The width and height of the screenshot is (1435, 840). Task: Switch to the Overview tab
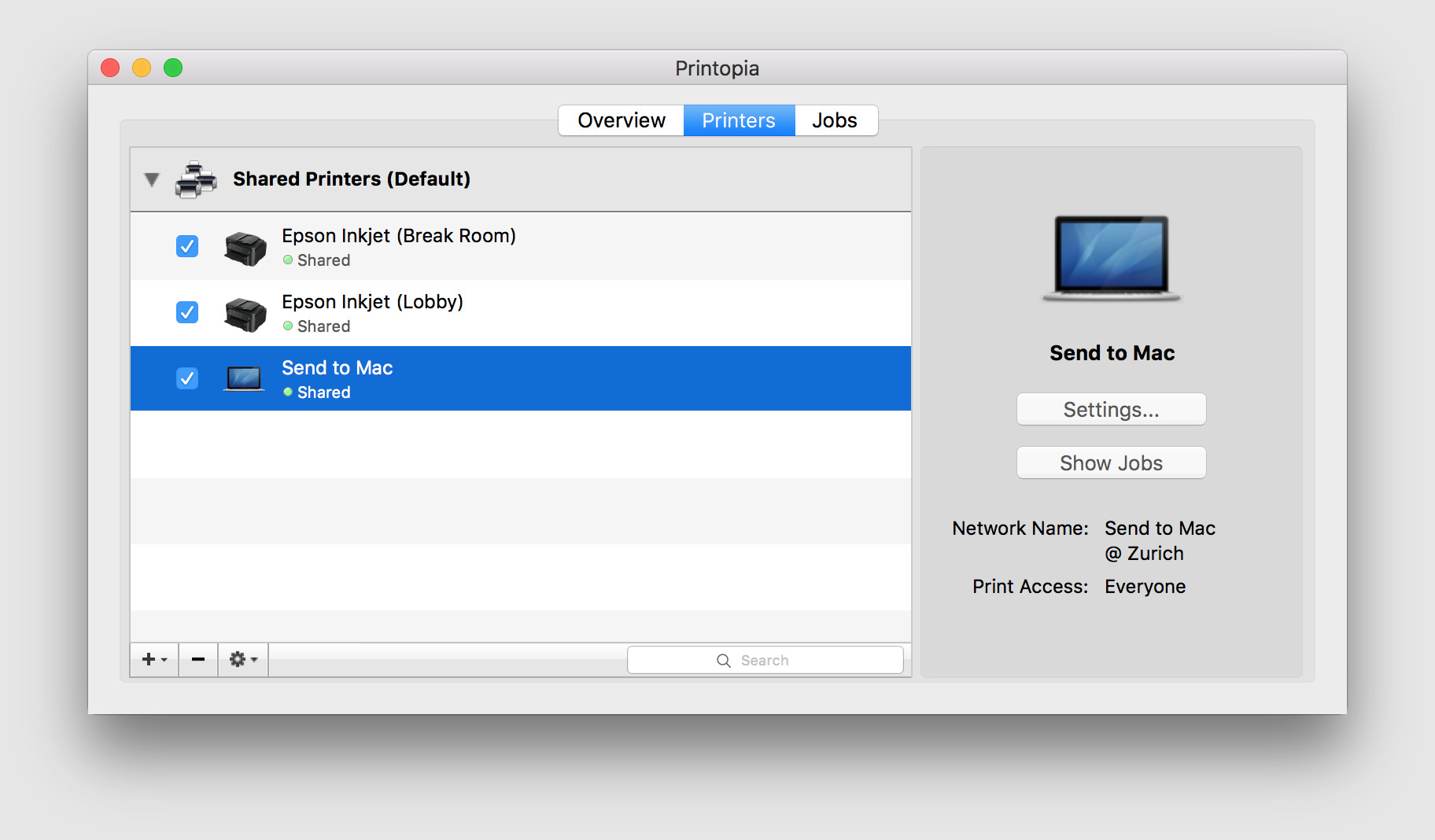pyautogui.click(x=621, y=120)
